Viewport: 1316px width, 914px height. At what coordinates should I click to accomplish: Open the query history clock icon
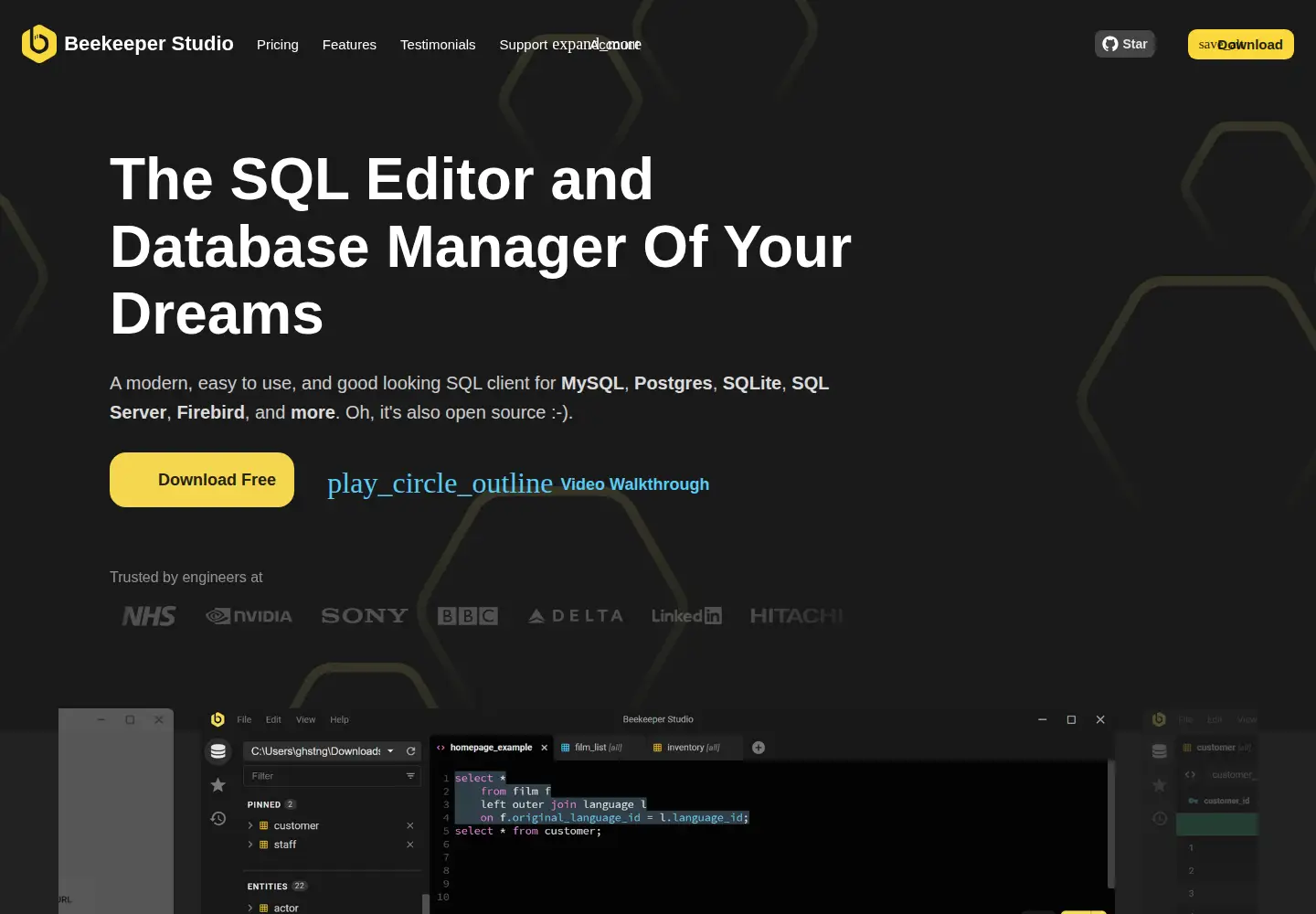click(x=218, y=819)
